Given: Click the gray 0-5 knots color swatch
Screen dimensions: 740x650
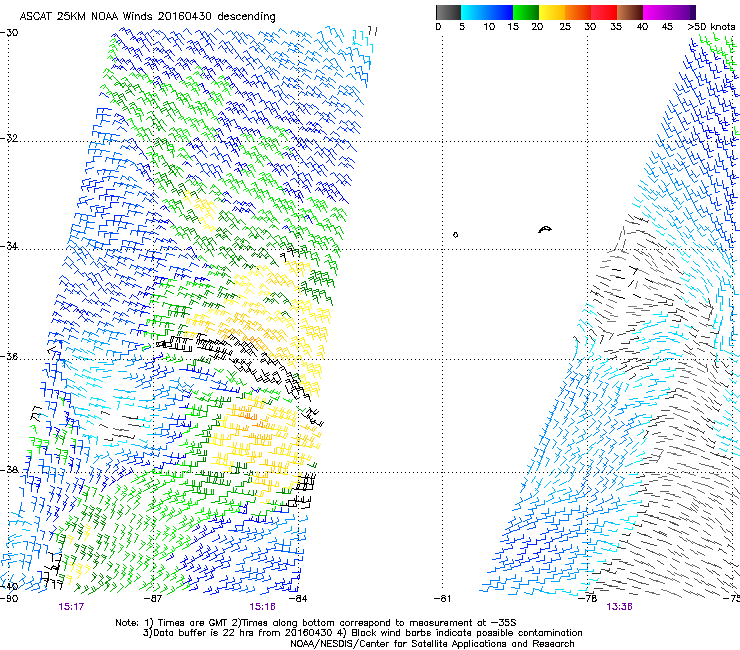Looking at the screenshot, I should pyautogui.click(x=448, y=12).
